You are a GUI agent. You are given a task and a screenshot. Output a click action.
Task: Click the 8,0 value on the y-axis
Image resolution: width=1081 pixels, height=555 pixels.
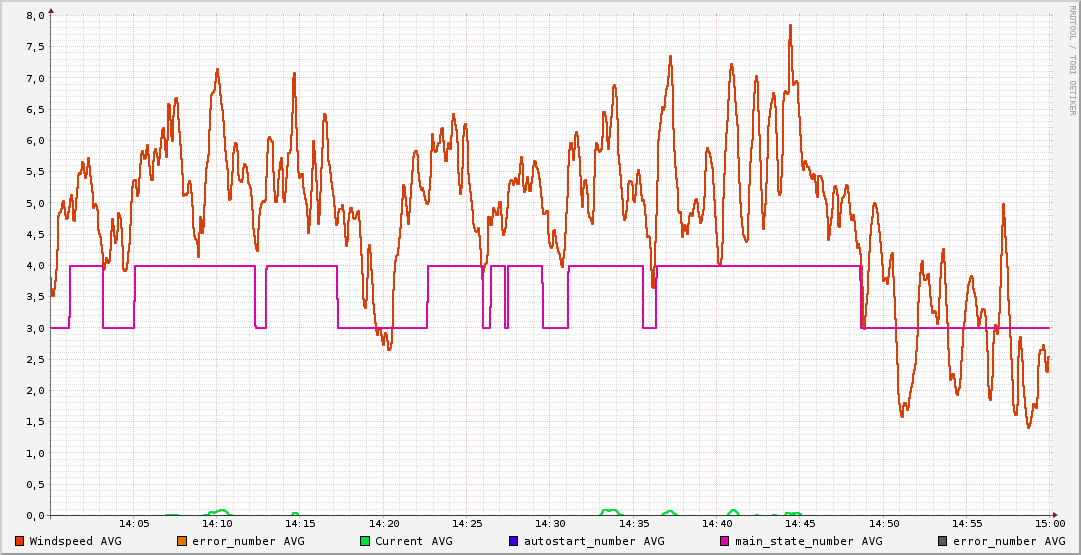coord(34,16)
